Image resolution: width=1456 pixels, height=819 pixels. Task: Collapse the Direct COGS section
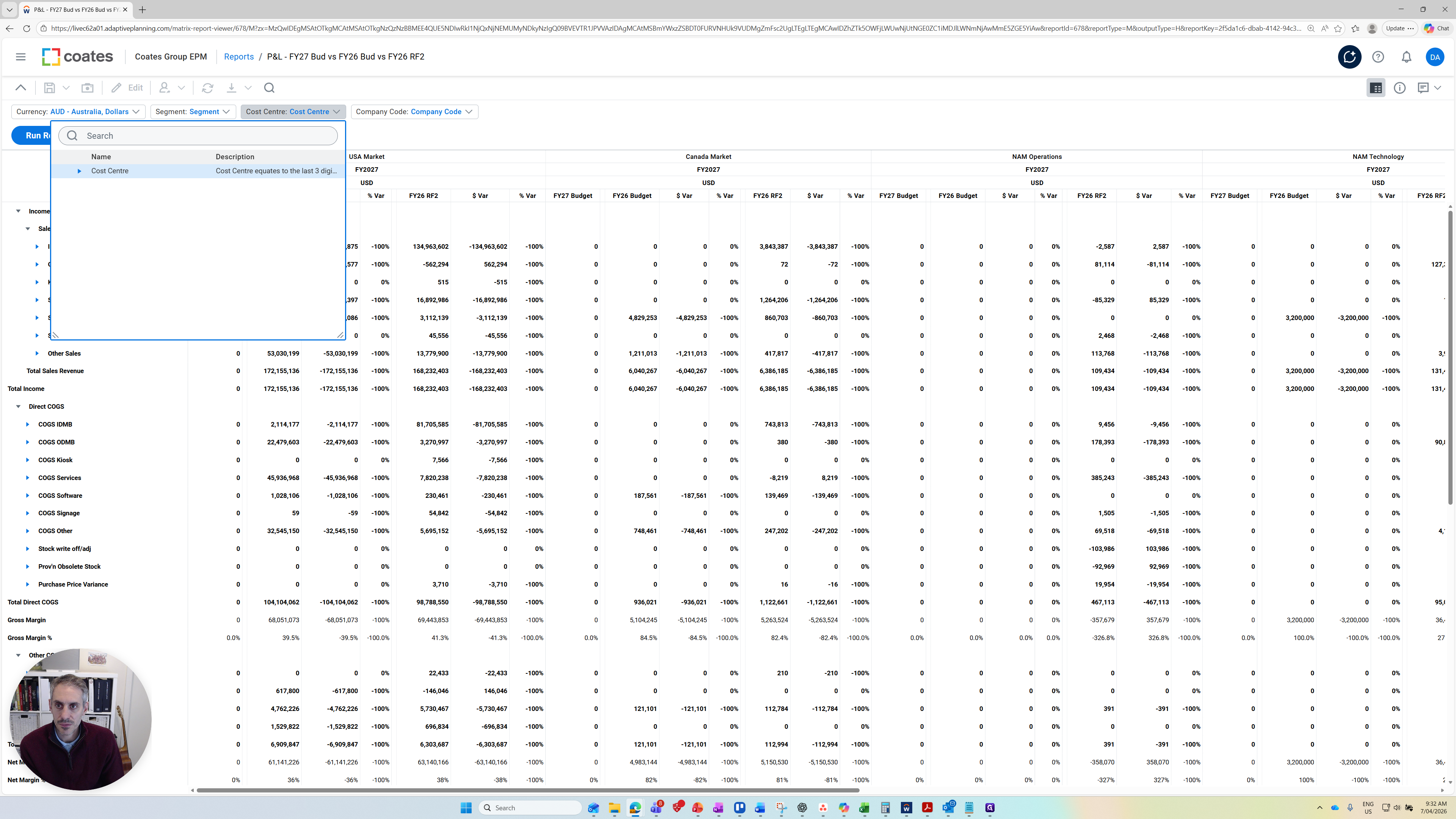(x=18, y=406)
